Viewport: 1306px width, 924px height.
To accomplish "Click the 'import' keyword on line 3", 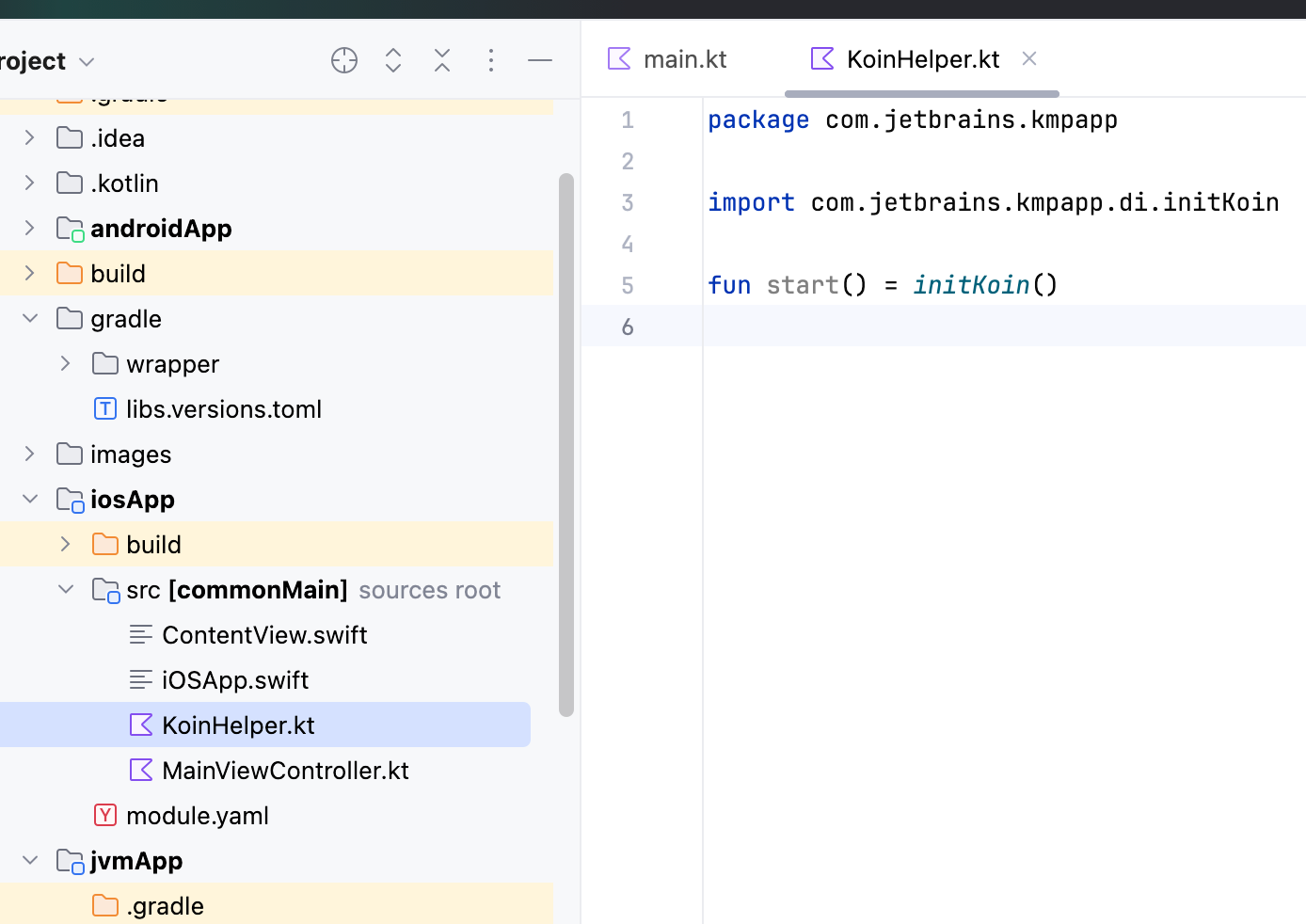I will [751, 202].
